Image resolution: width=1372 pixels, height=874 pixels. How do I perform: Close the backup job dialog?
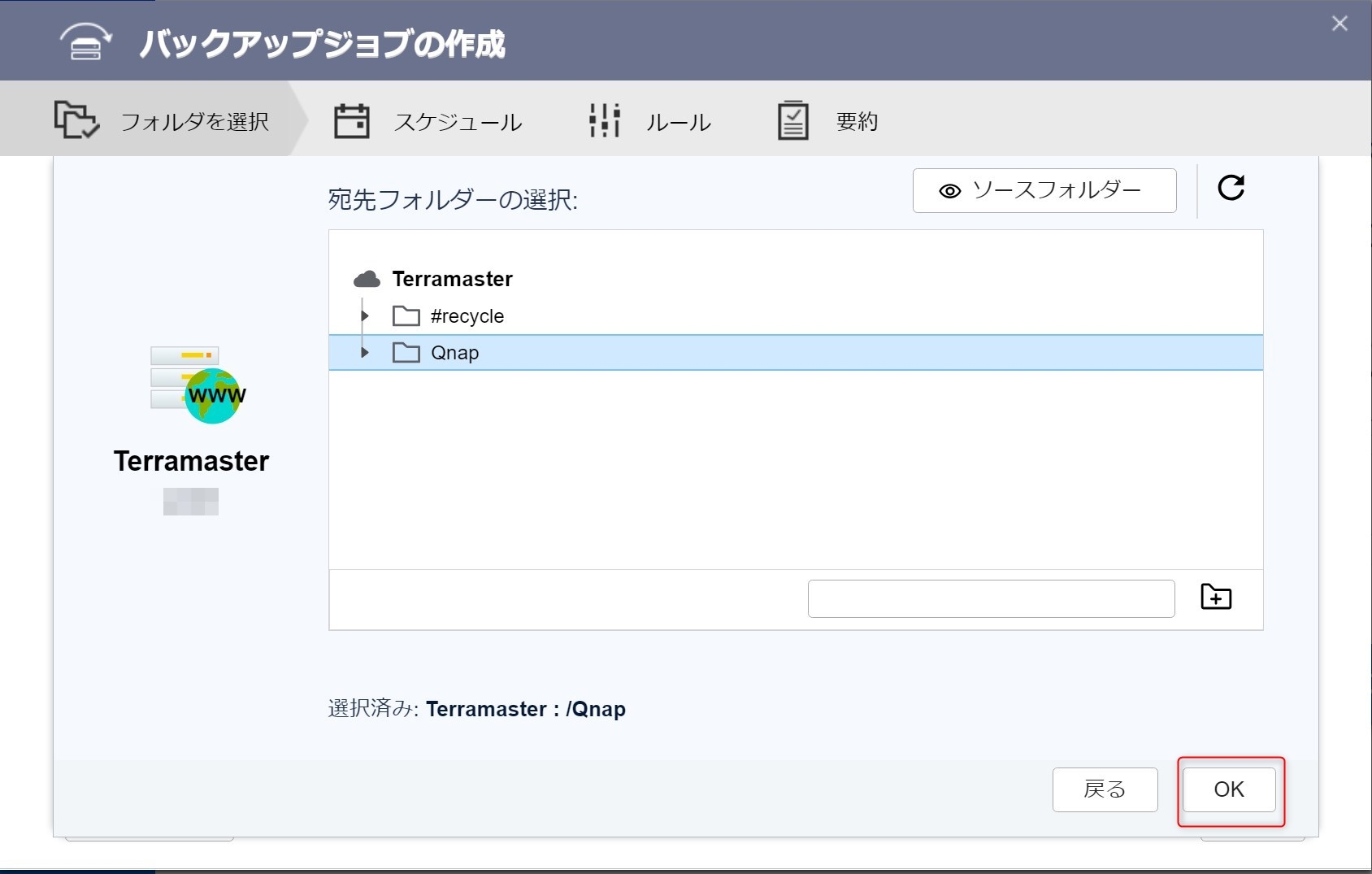[x=1339, y=24]
